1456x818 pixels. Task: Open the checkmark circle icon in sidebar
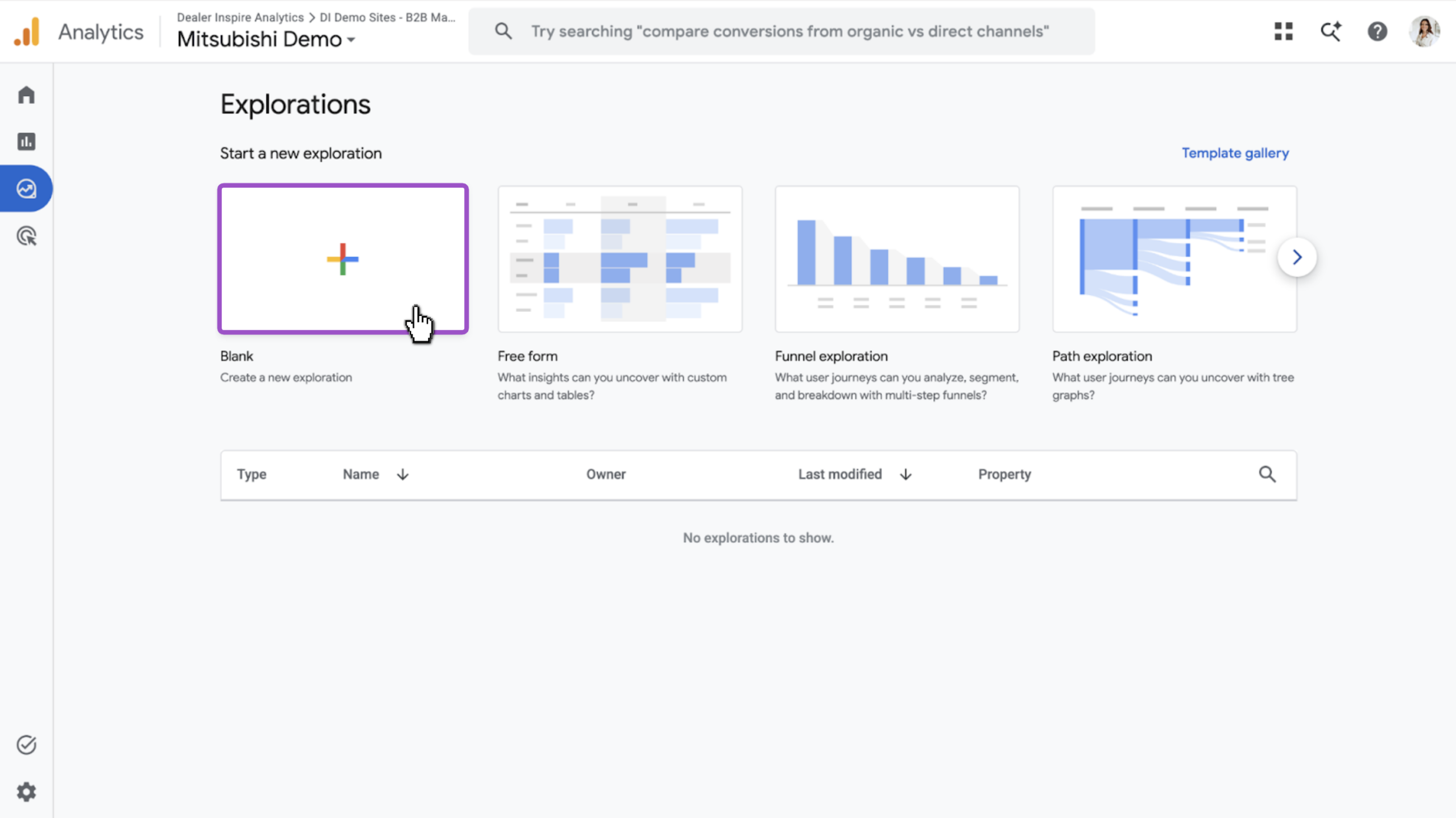[x=26, y=745]
